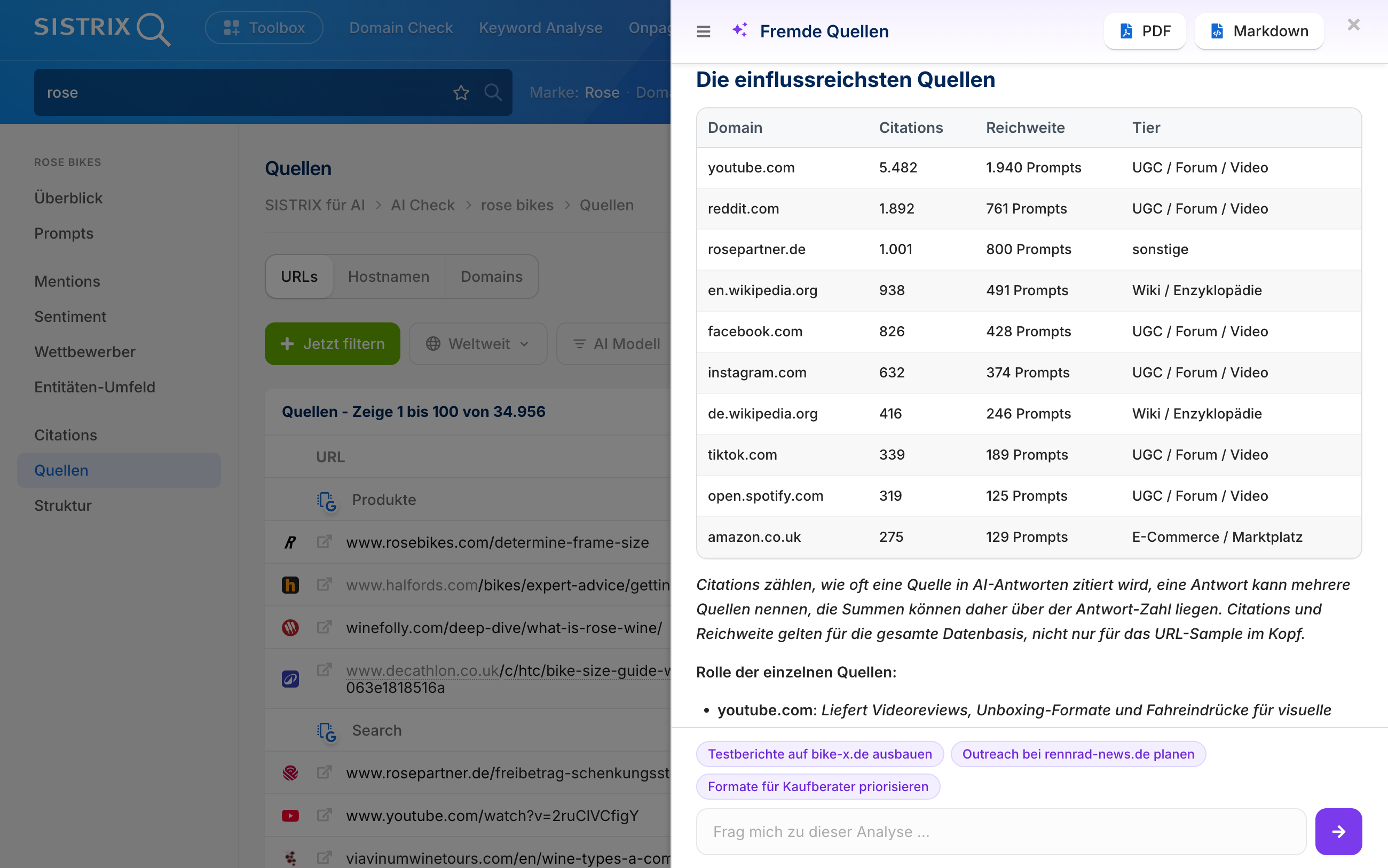Click 'rosepartner.de' cell in sources table
The image size is (1388, 868).
point(756,249)
